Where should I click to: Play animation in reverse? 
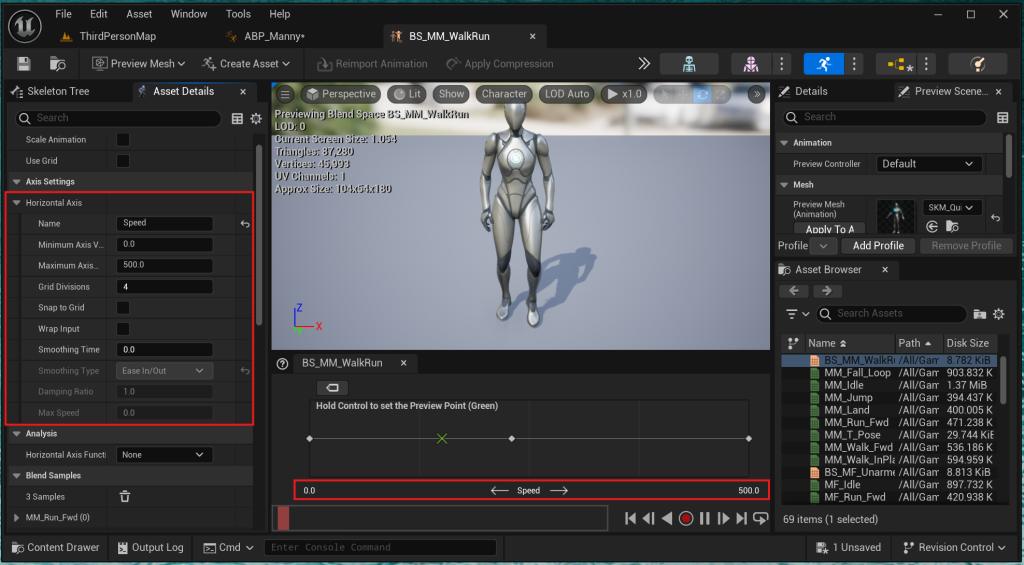pyautogui.click(x=667, y=518)
